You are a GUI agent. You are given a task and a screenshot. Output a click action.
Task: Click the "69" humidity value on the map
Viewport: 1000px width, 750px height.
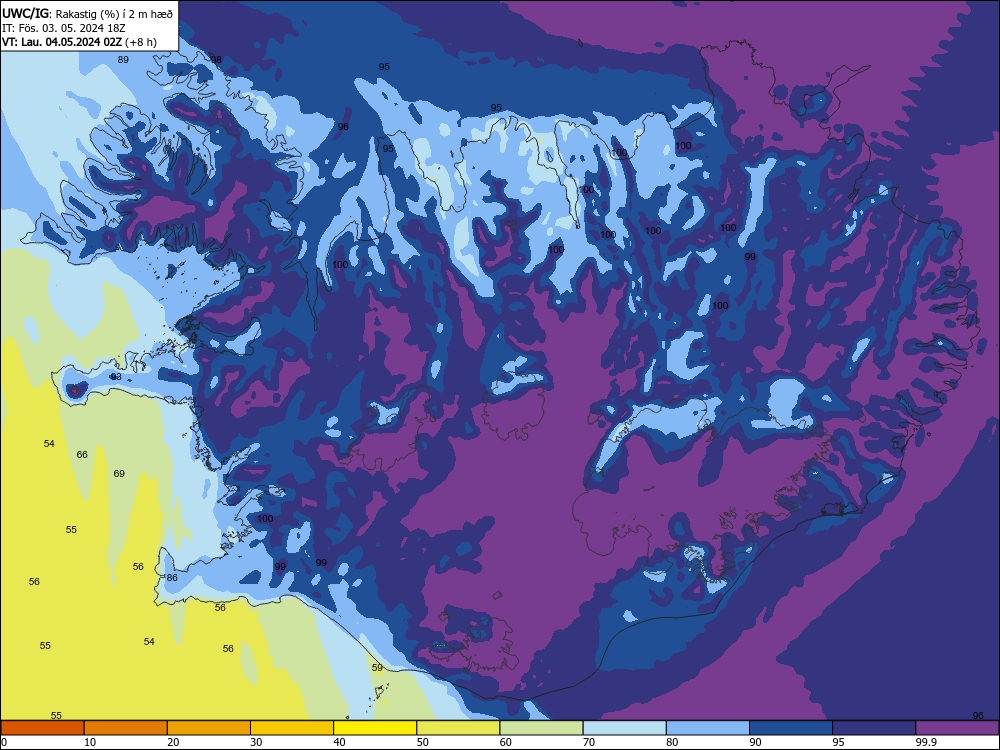coord(119,473)
